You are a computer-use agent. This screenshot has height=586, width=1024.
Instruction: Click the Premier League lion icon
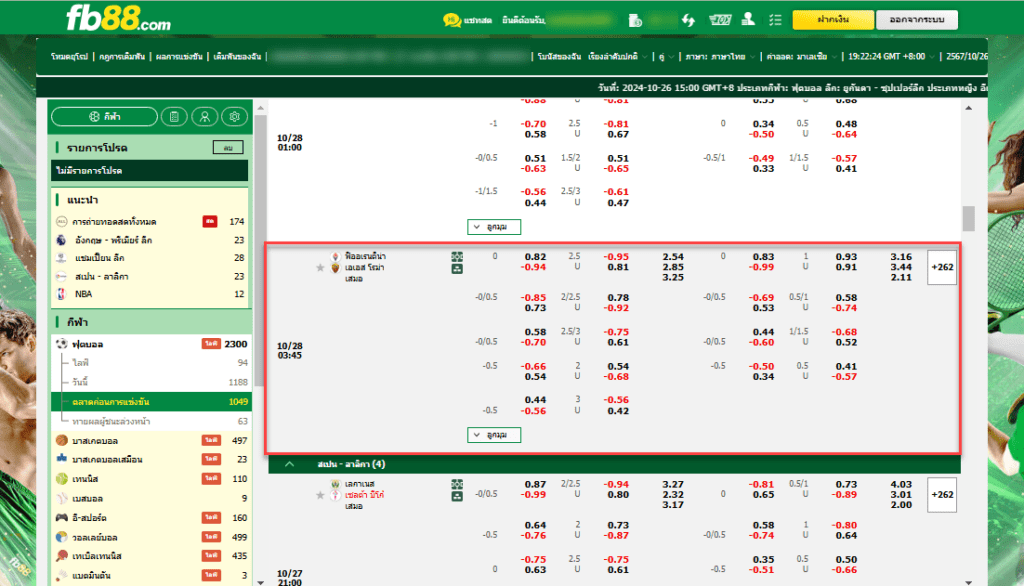coord(61,240)
